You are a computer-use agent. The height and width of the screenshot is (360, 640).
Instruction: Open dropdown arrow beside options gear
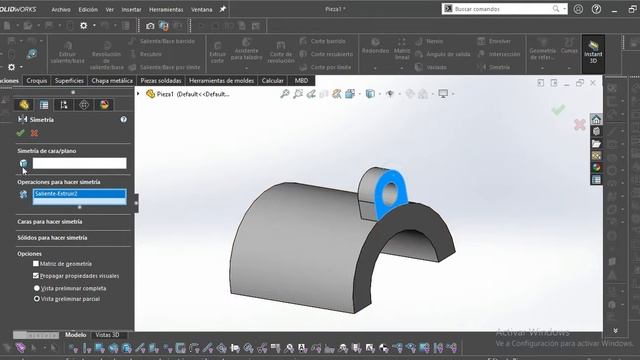click(x=94, y=26)
